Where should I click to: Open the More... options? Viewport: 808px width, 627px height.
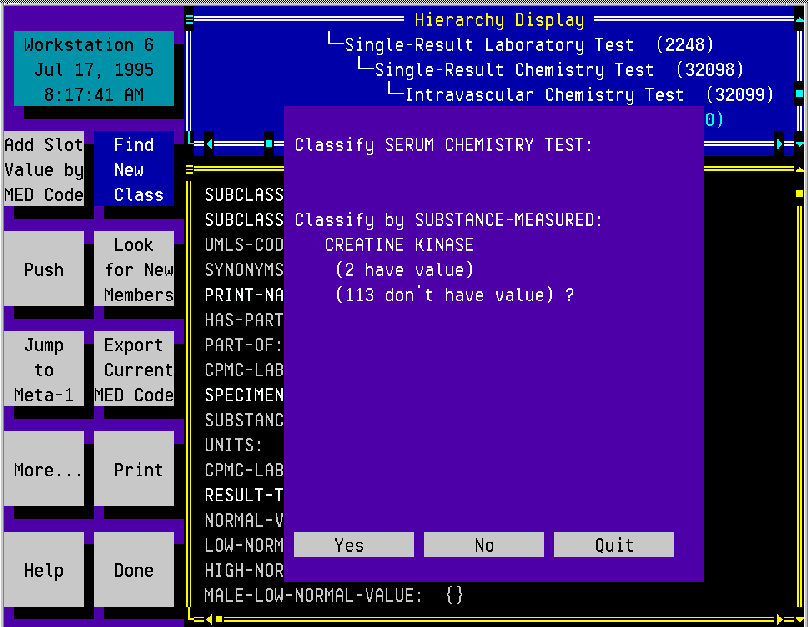tap(44, 469)
